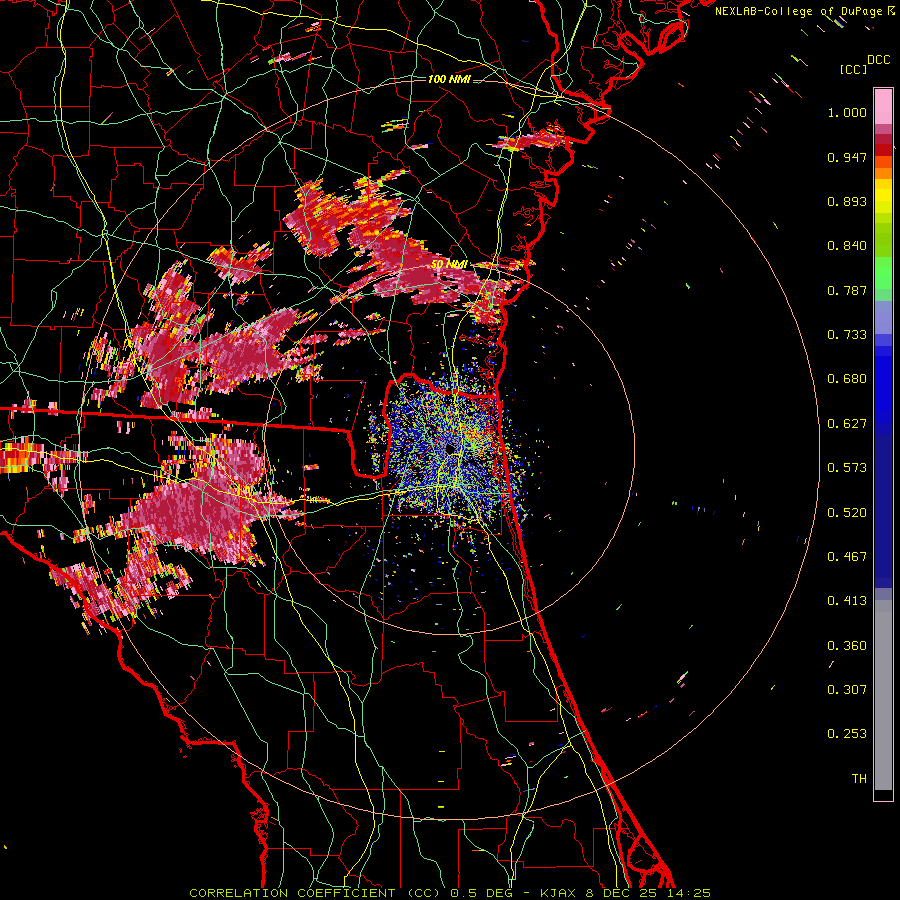Click the 0.893 legend value
The image size is (900, 900).
click(x=847, y=201)
